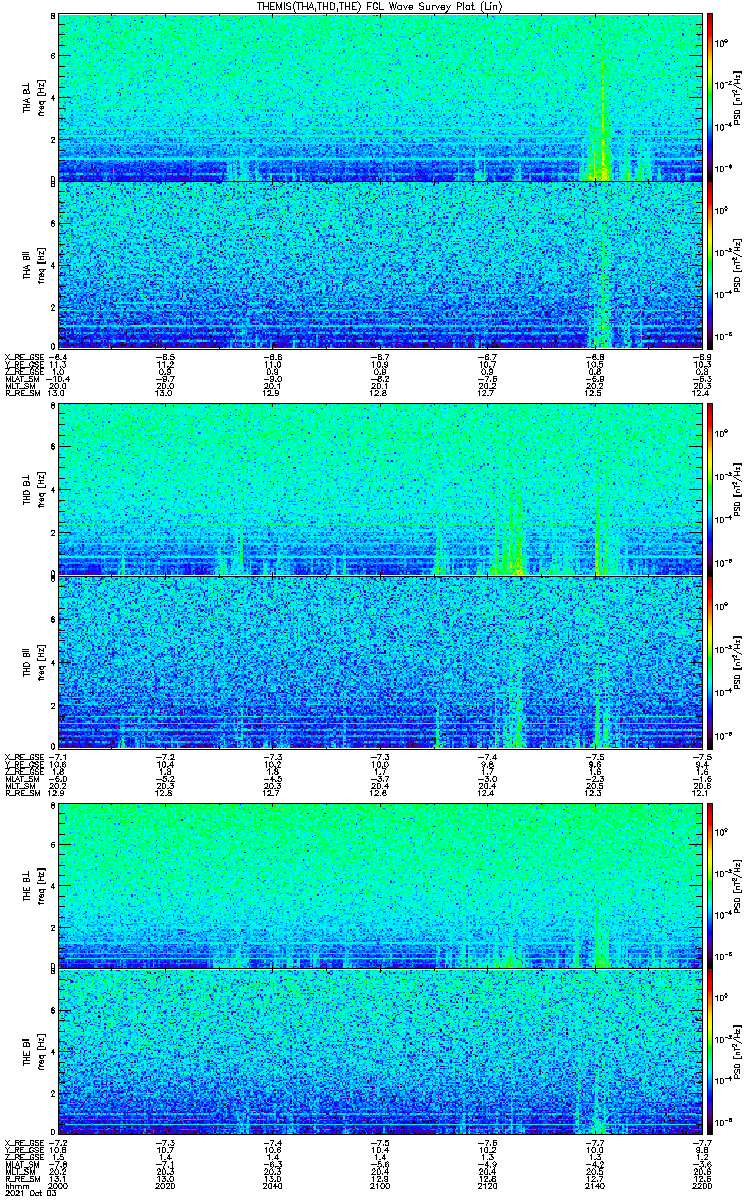This screenshot has height=1200, width=750.
Task: Click the PSD [nT²/Hz] label of the THA B⊥ color bar
Action: tap(736, 97)
